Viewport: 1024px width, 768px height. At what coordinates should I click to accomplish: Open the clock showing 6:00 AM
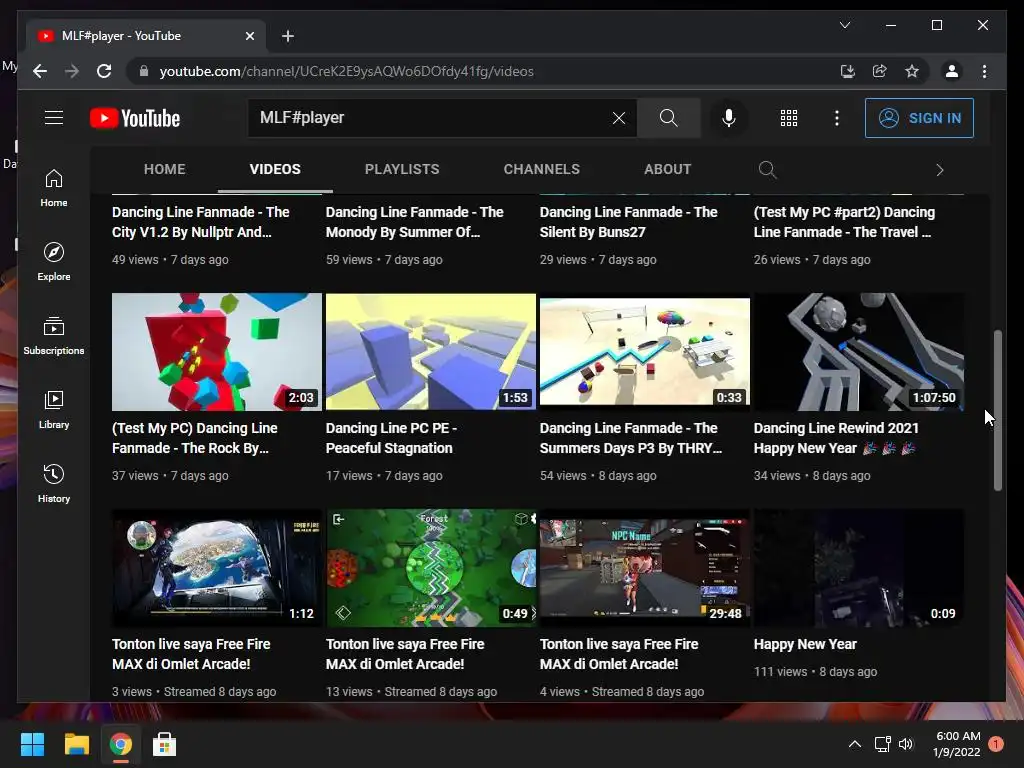(957, 744)
